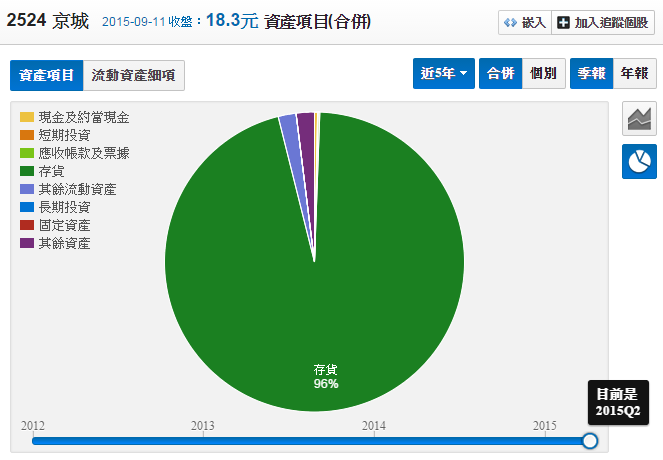Viewport: 663px width, 460px height.
Task: Click the 短期投資 legend label
Action: [x=64, y=135]
